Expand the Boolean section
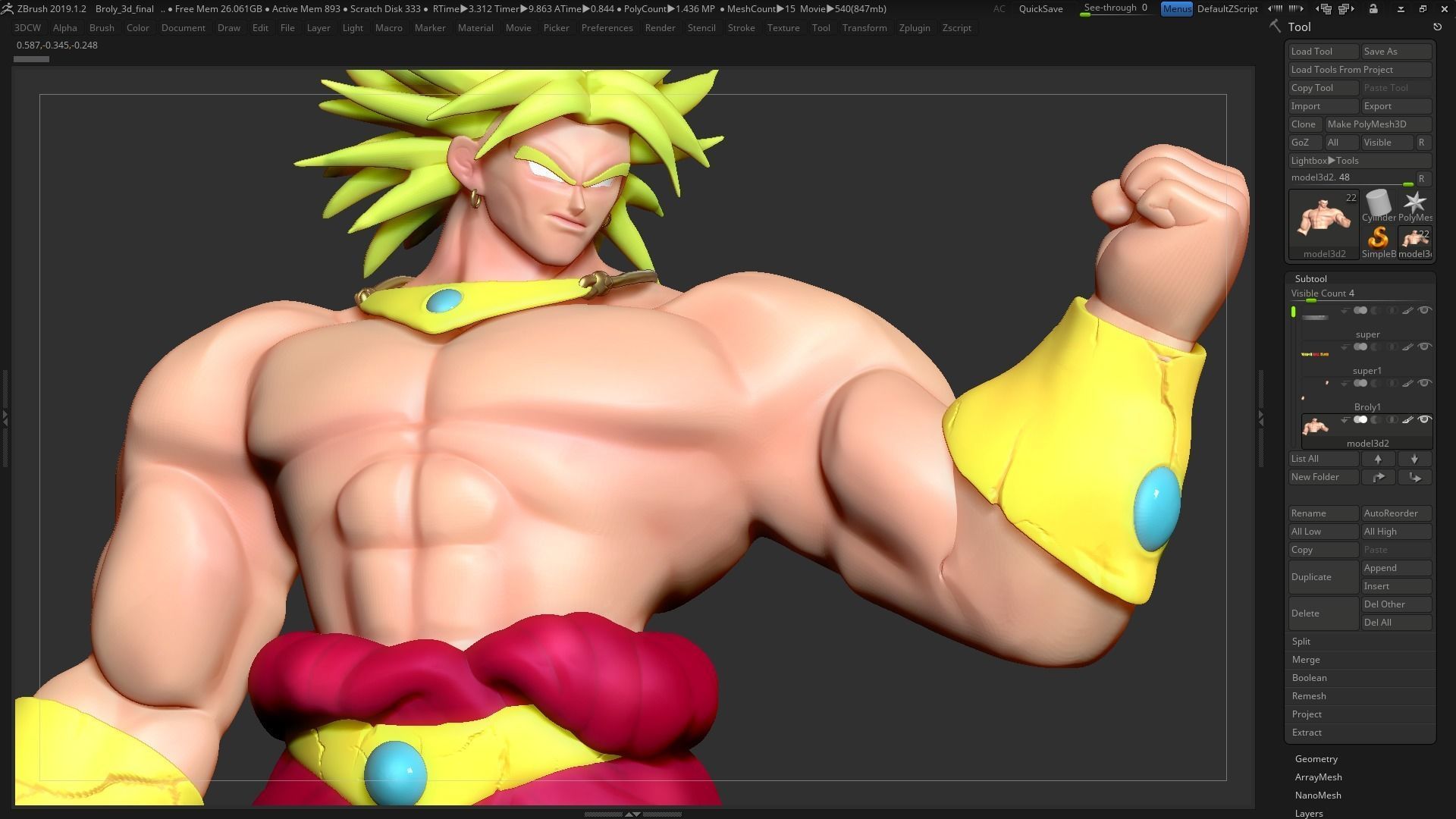 (1309, 678)
